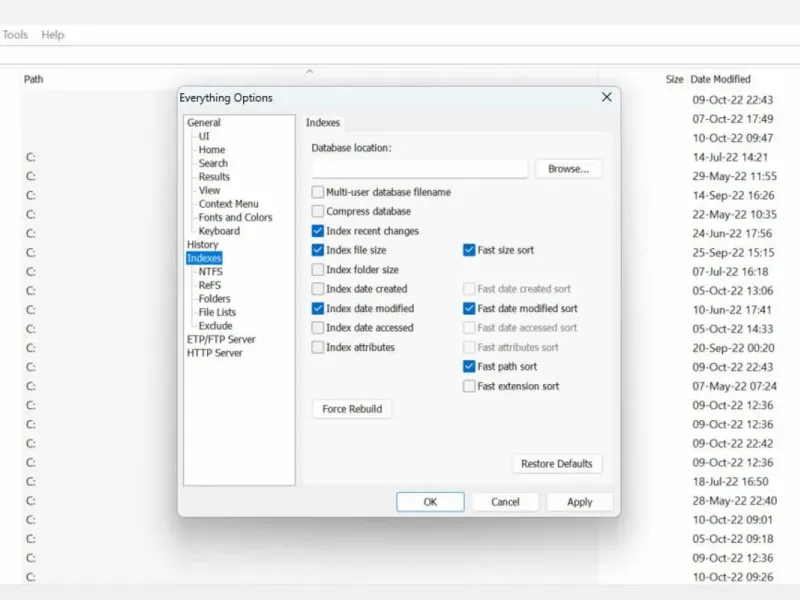Select Context Menu tree item
Image resolution: width=800 pixels, height=600 pixels.
229,204
